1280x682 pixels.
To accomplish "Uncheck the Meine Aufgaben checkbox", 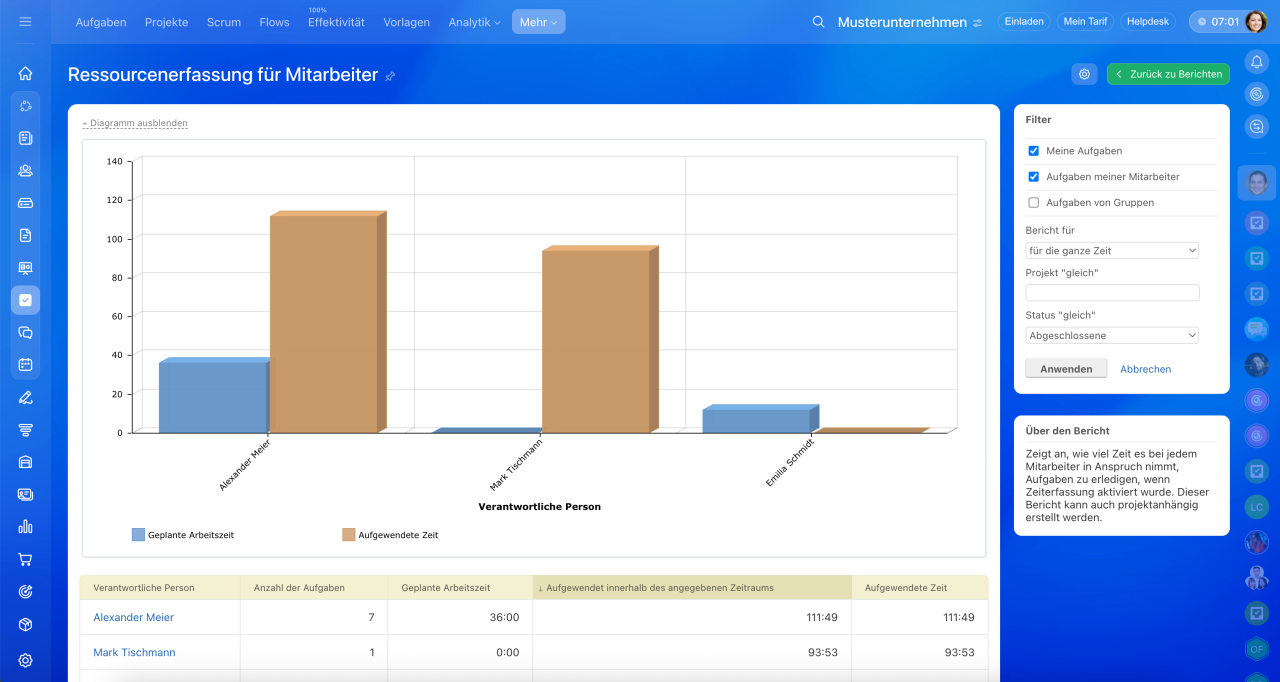I will click(x=1034, y=151).
